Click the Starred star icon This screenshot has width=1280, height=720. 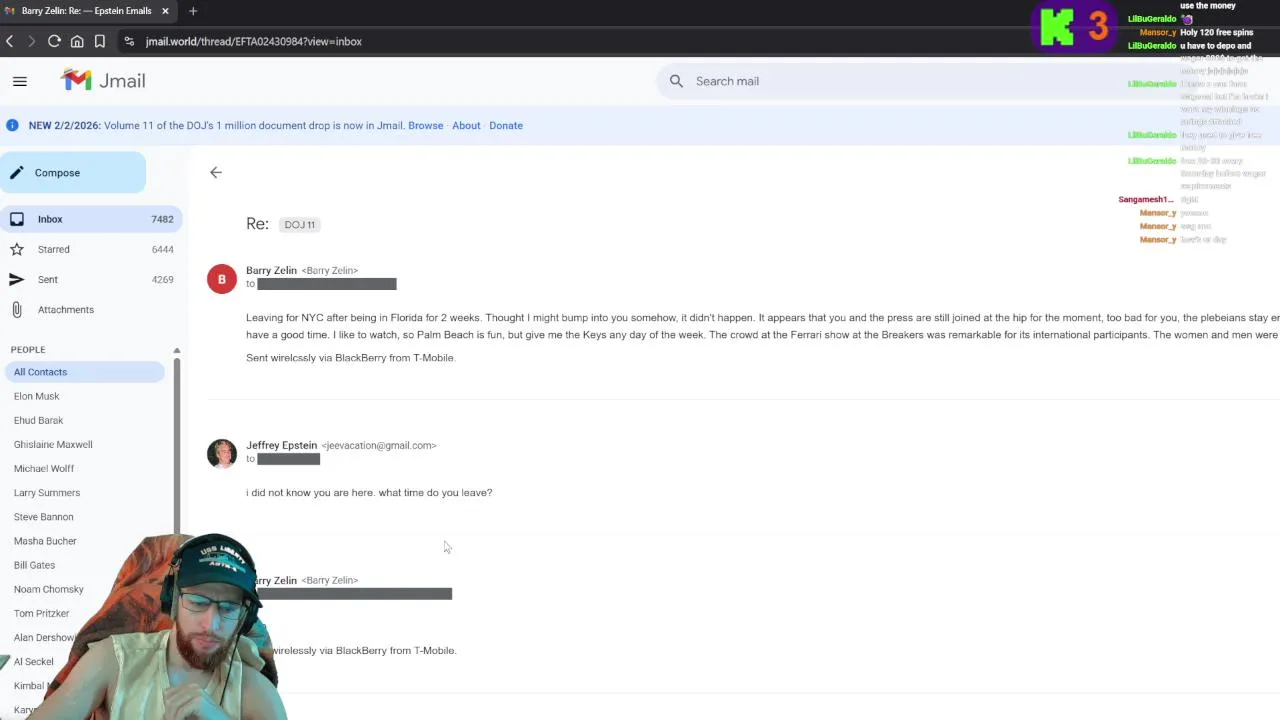click(x=16, y=249)
